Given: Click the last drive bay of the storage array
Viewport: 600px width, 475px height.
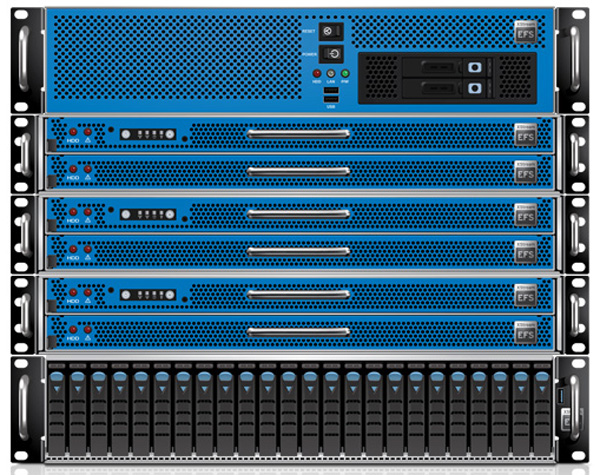Looking at the screenshot, I should (542, 410).
